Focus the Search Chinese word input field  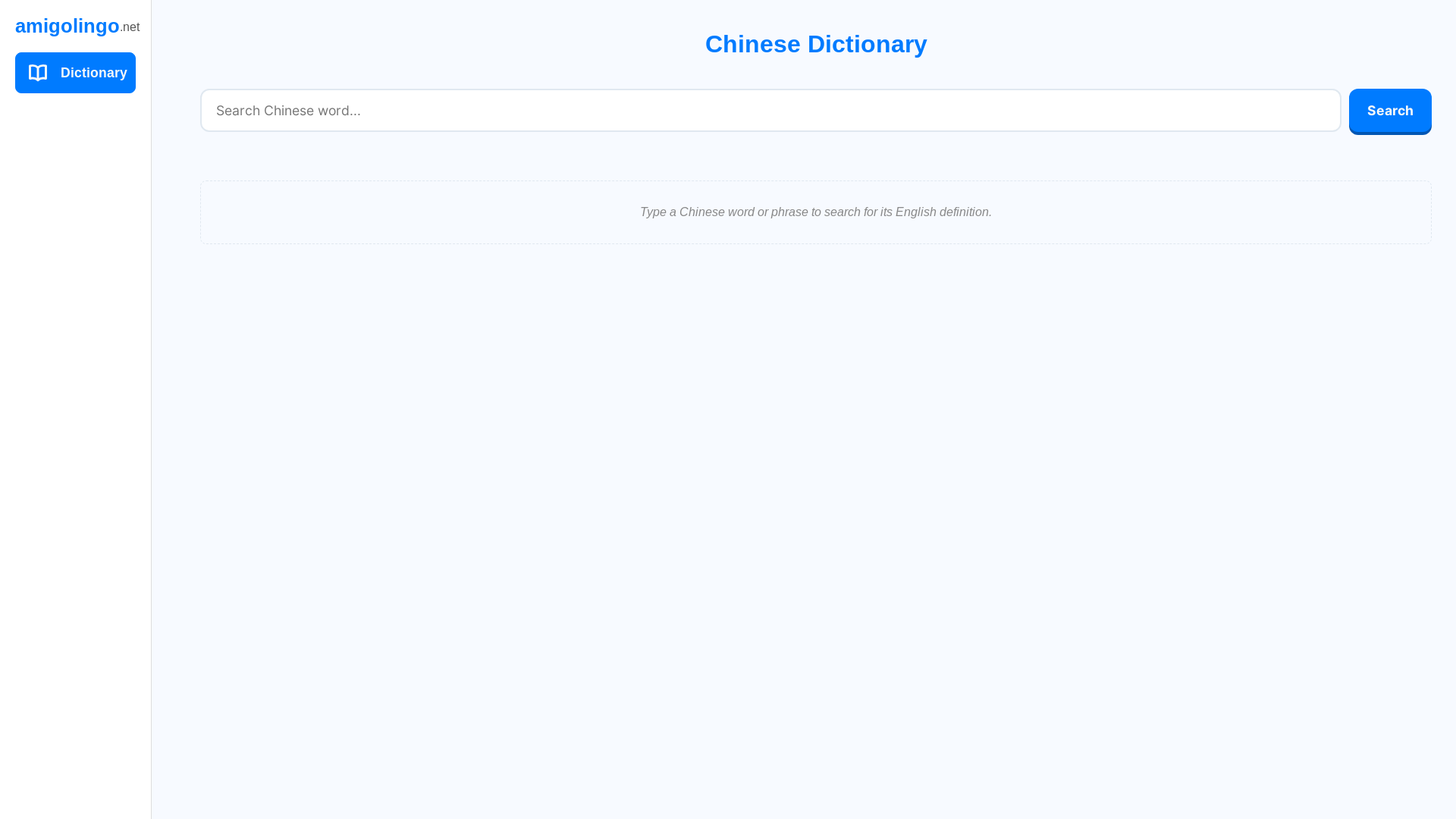click(770, 111)
